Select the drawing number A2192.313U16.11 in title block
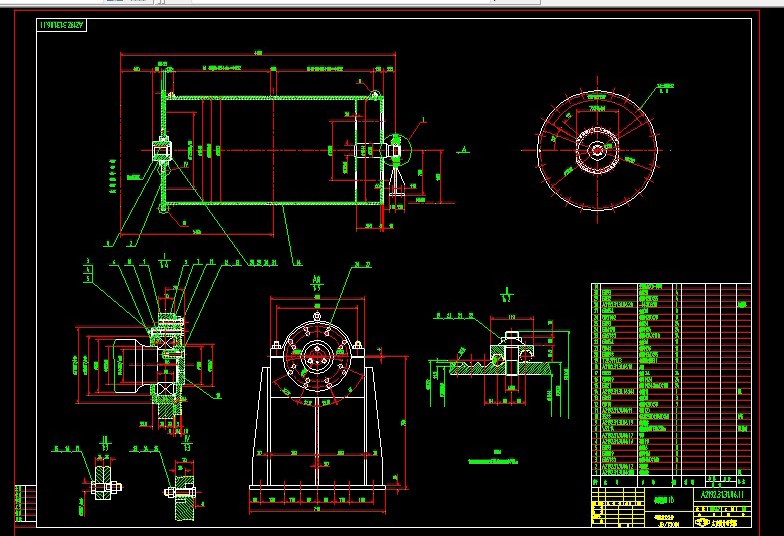 pyautogui.click(x=722, y=494)
